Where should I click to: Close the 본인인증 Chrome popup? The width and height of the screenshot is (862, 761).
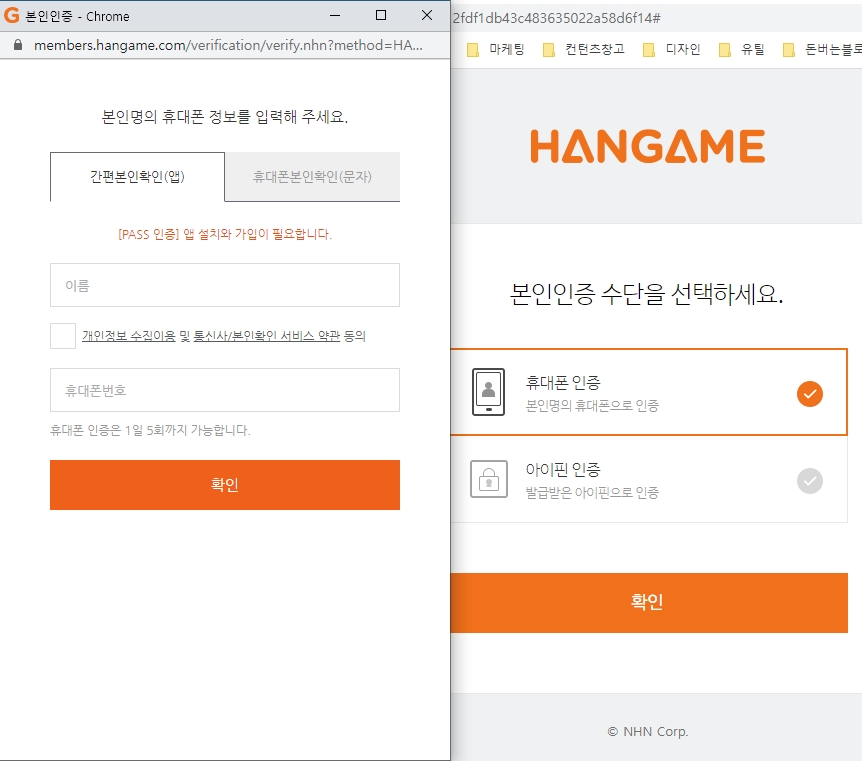[427, 15]
